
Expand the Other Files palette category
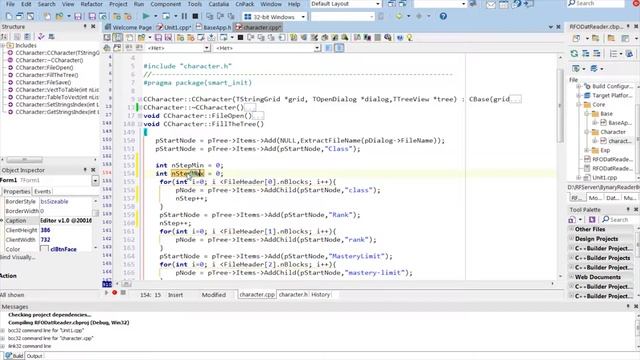click(x=572, y=229)
